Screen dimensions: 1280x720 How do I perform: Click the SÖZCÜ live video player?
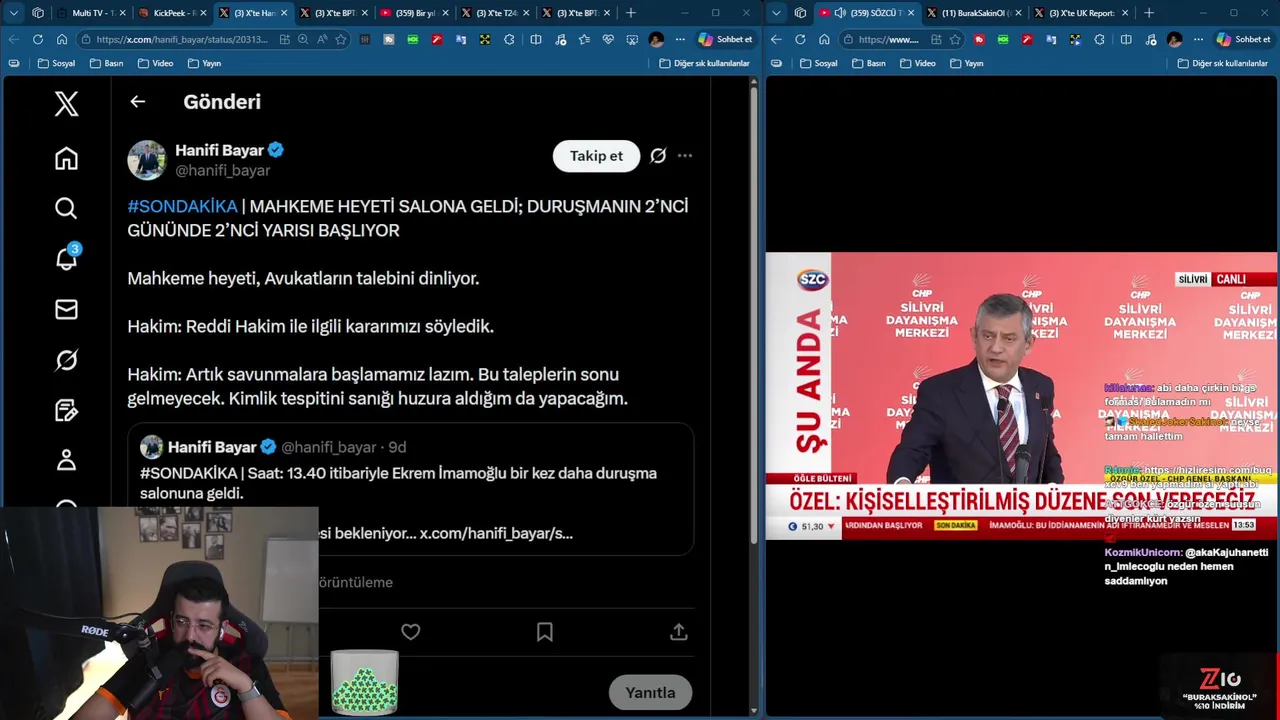1021,396
